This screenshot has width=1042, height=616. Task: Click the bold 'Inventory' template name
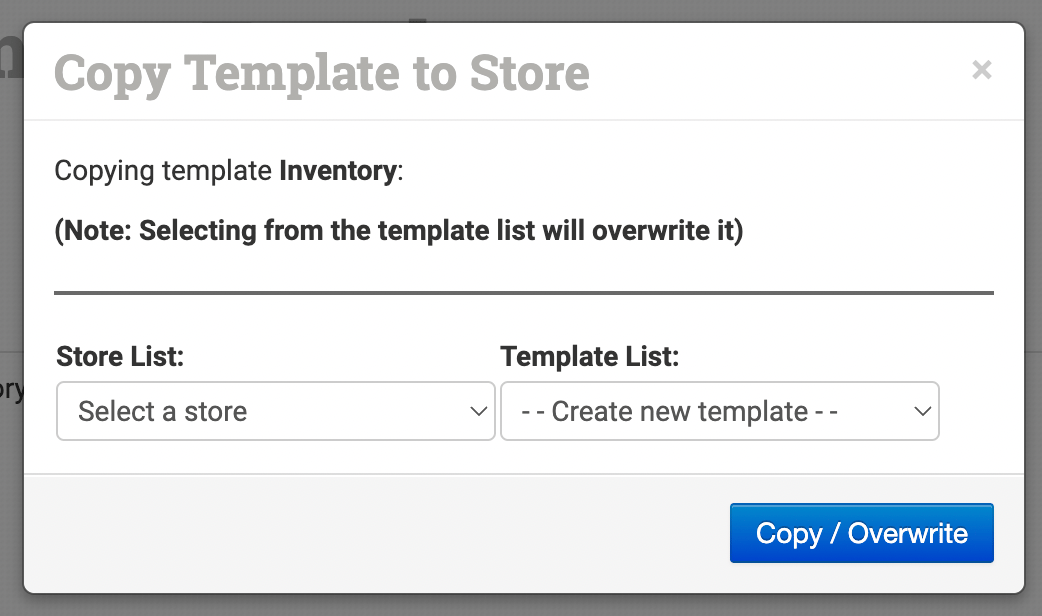click(338, 171)
